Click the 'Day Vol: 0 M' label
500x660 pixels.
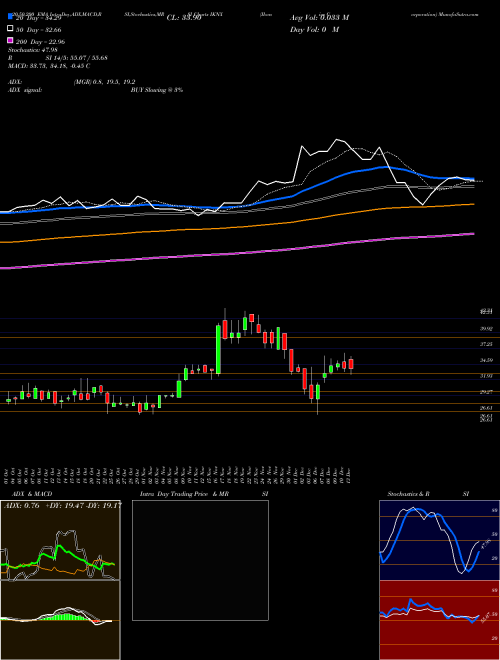[314, 30]
